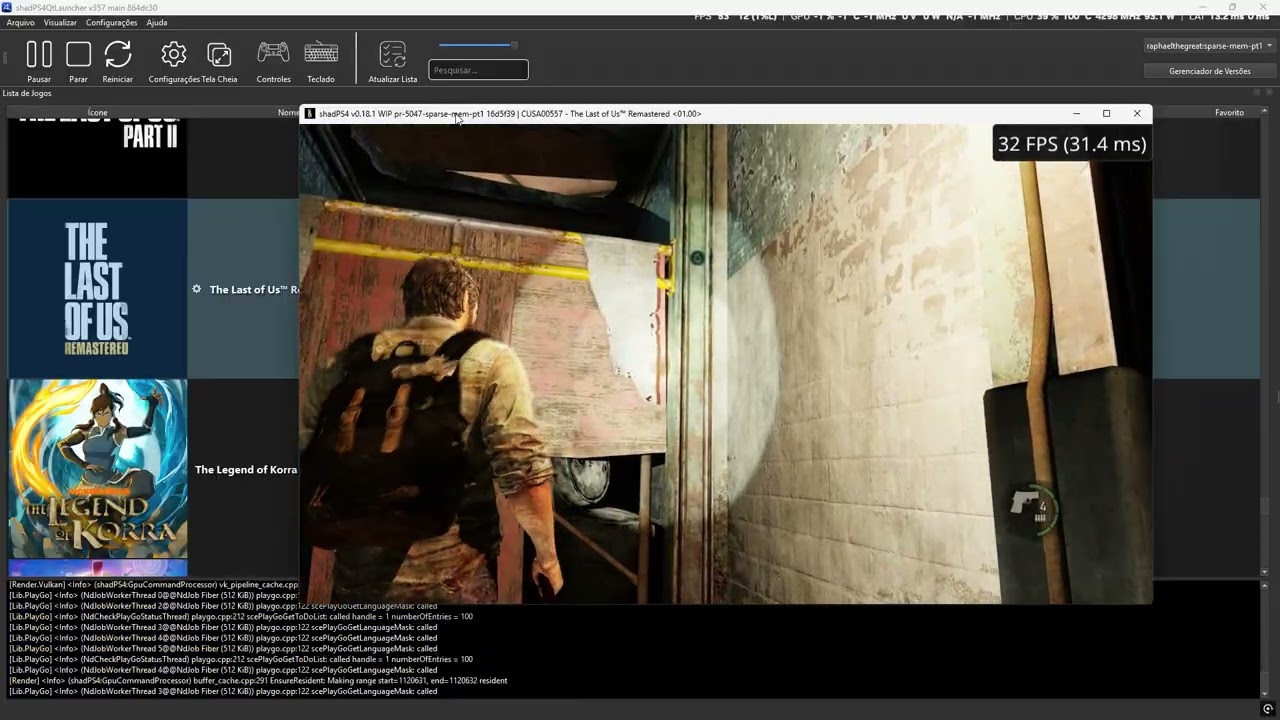Image resolution: width=1280 pixels, height=720 pixels.
Task: Open the Visualizar menu
Action: pos(60,22)
